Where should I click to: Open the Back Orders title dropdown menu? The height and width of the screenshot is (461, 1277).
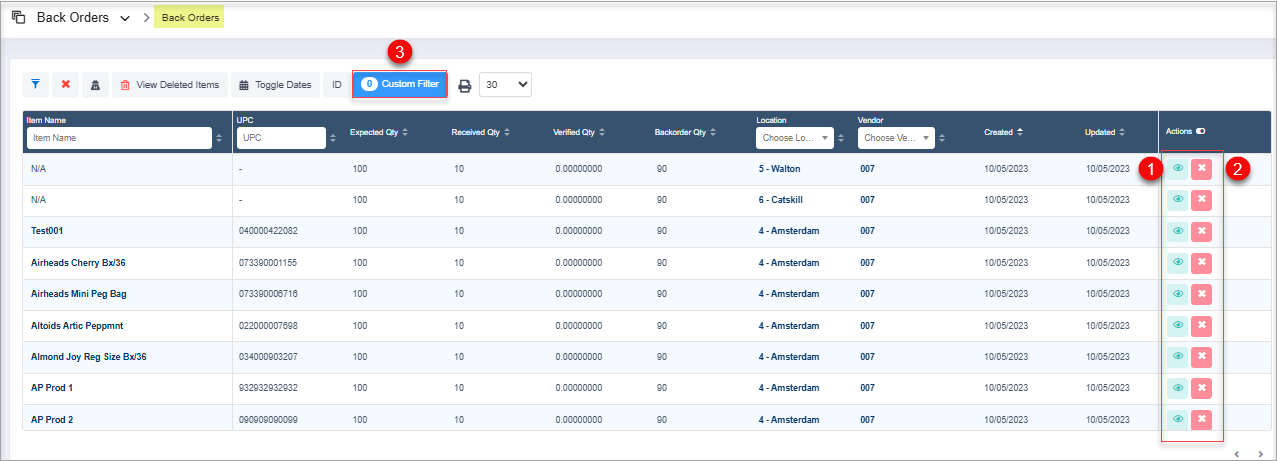pos(124,18)
